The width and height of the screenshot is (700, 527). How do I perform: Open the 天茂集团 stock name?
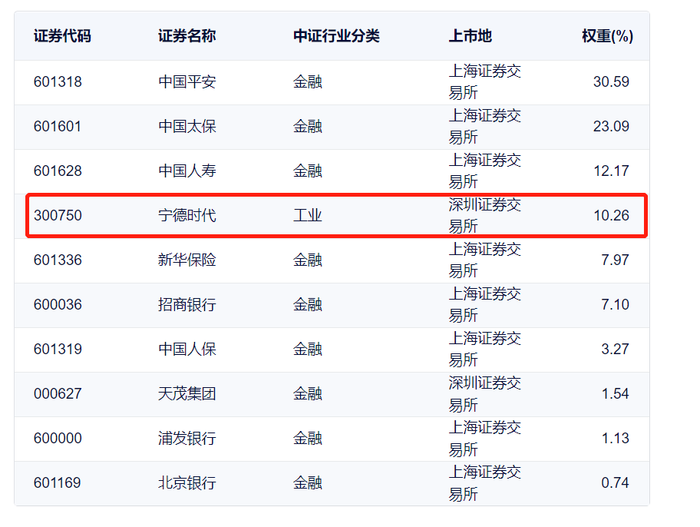pyautogui.click(x=187, y=393)
